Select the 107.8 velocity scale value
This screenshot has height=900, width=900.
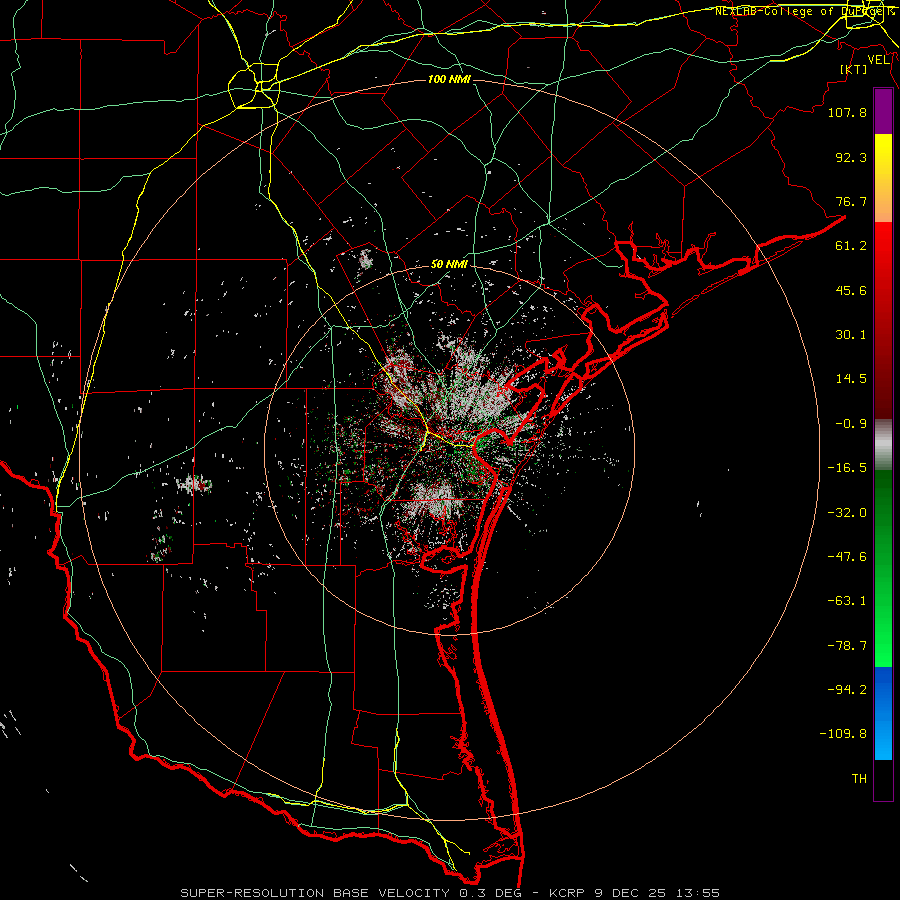pyautogui.click(x=847, y=112)
